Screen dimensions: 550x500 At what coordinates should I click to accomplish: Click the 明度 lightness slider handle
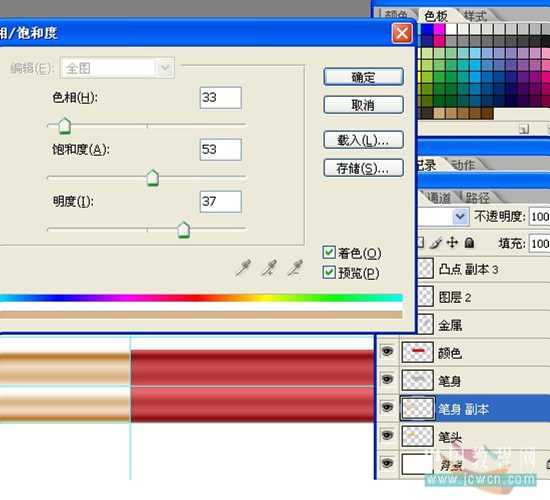[183, 230]
